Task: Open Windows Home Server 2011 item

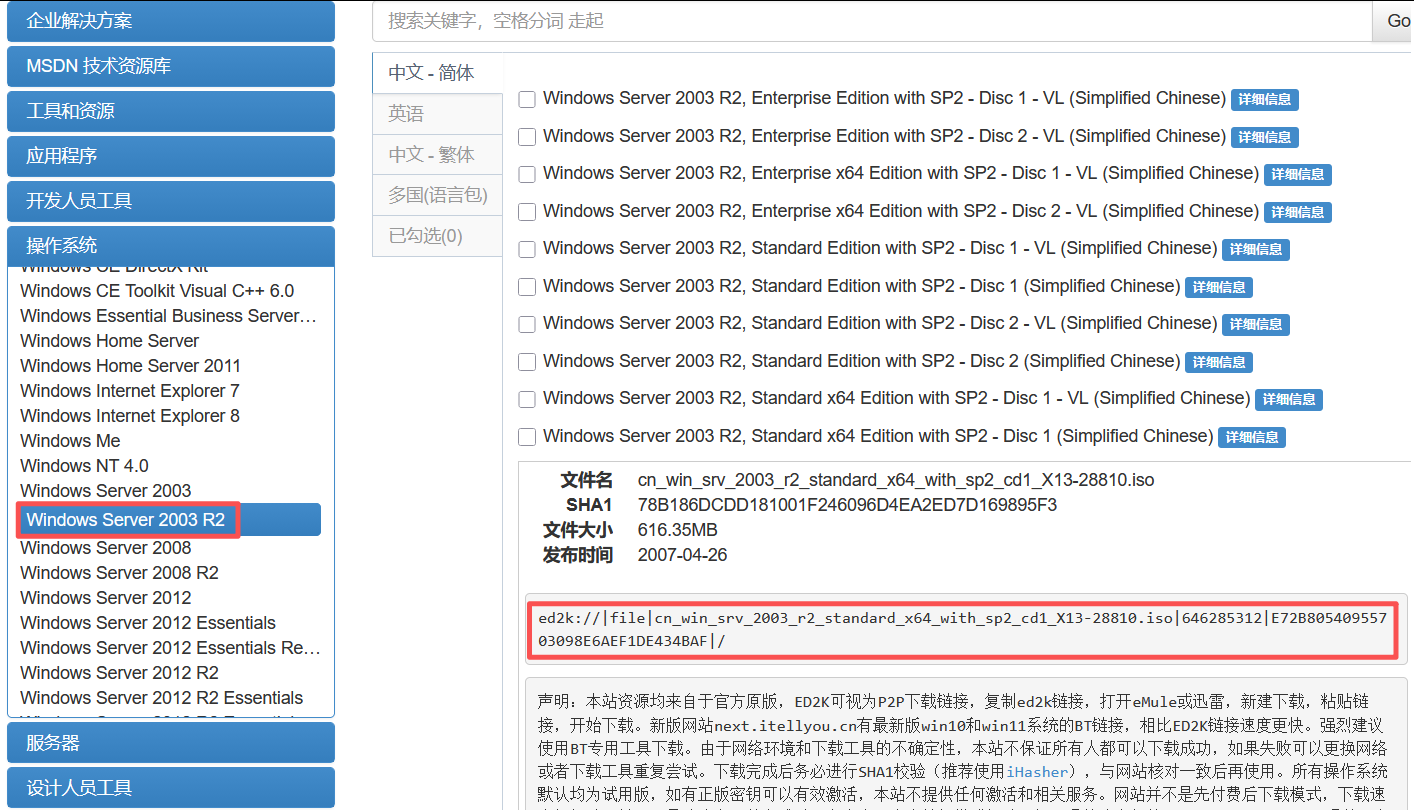Action: (130, 366)
